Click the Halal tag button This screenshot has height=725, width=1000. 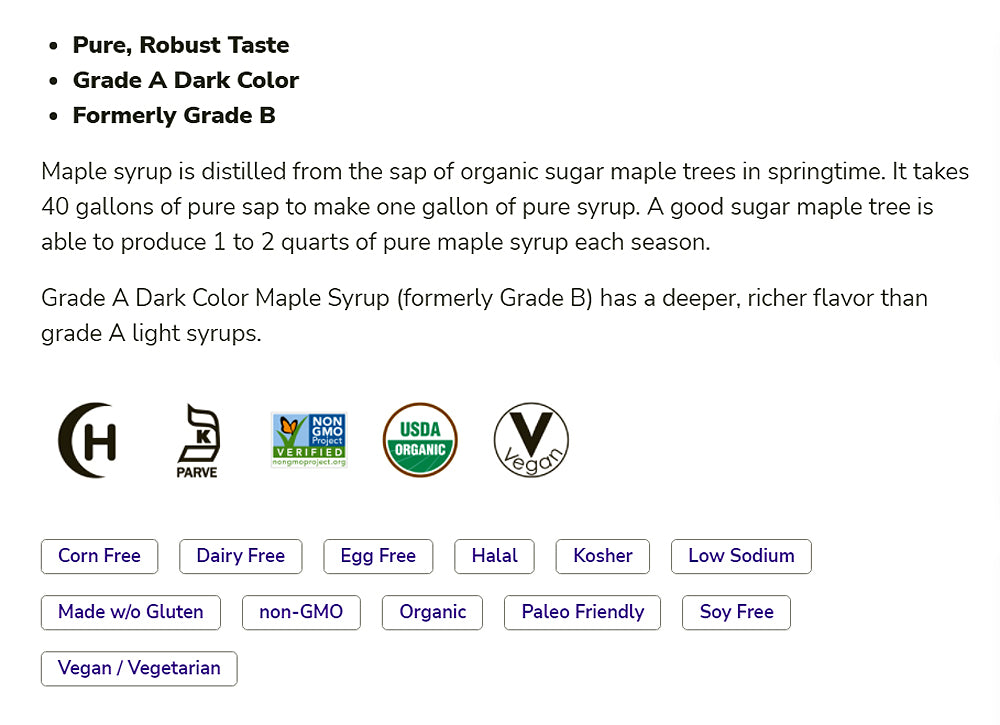tap(494, 556)
